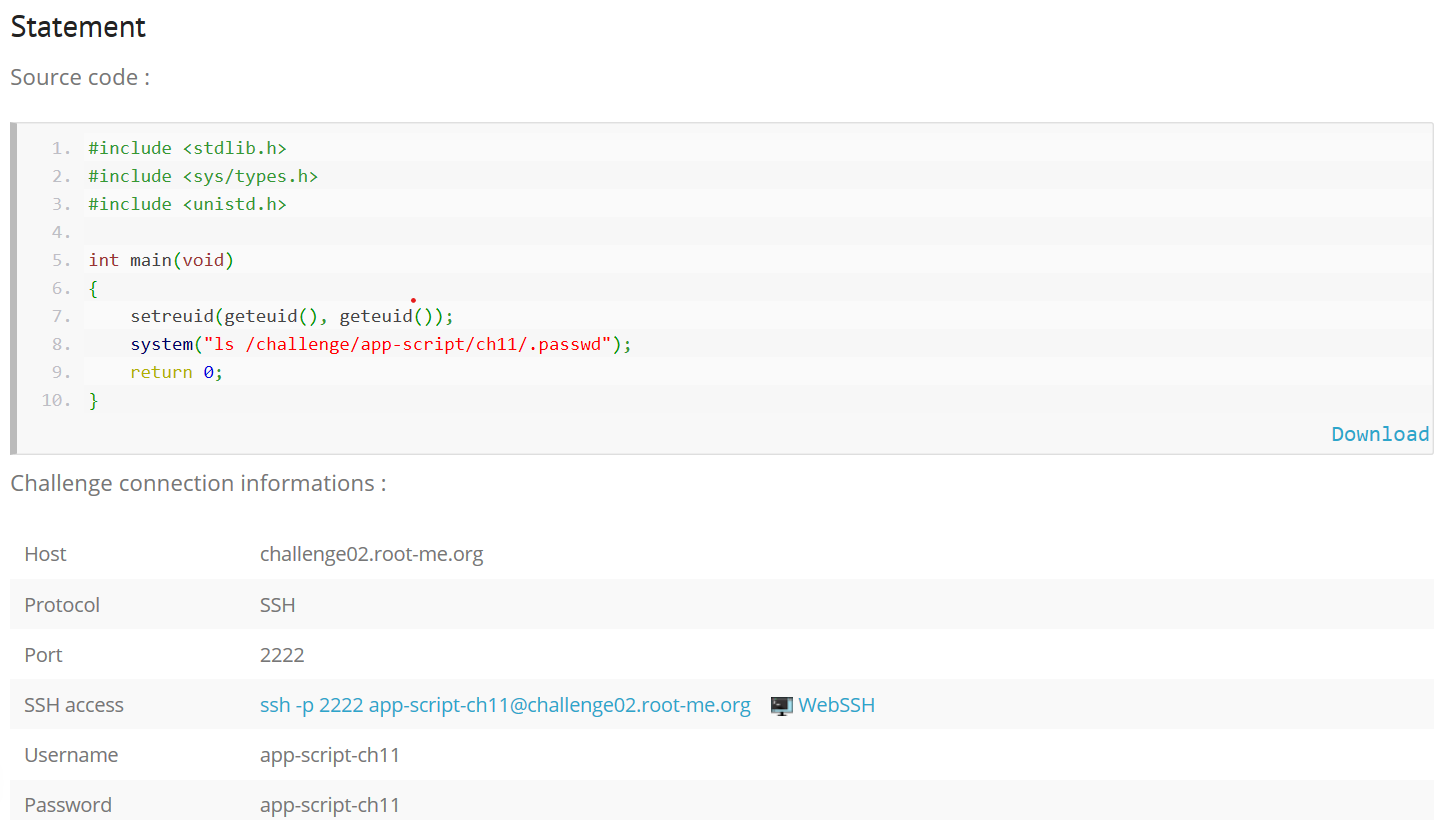The width and height of the screenshot is (1448, 820).
Task: Click line number 10 in code block
Action: 57,400
